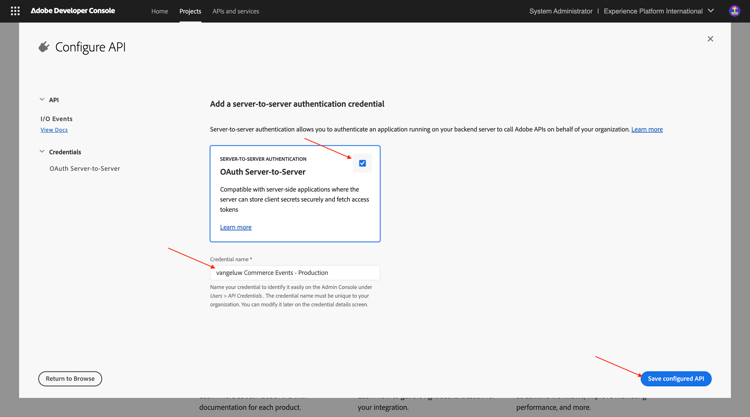Screen dimensions: 750x417
Task: Click the 'Add a server-to-server authentication credential' heading
Action: [297, 104]
